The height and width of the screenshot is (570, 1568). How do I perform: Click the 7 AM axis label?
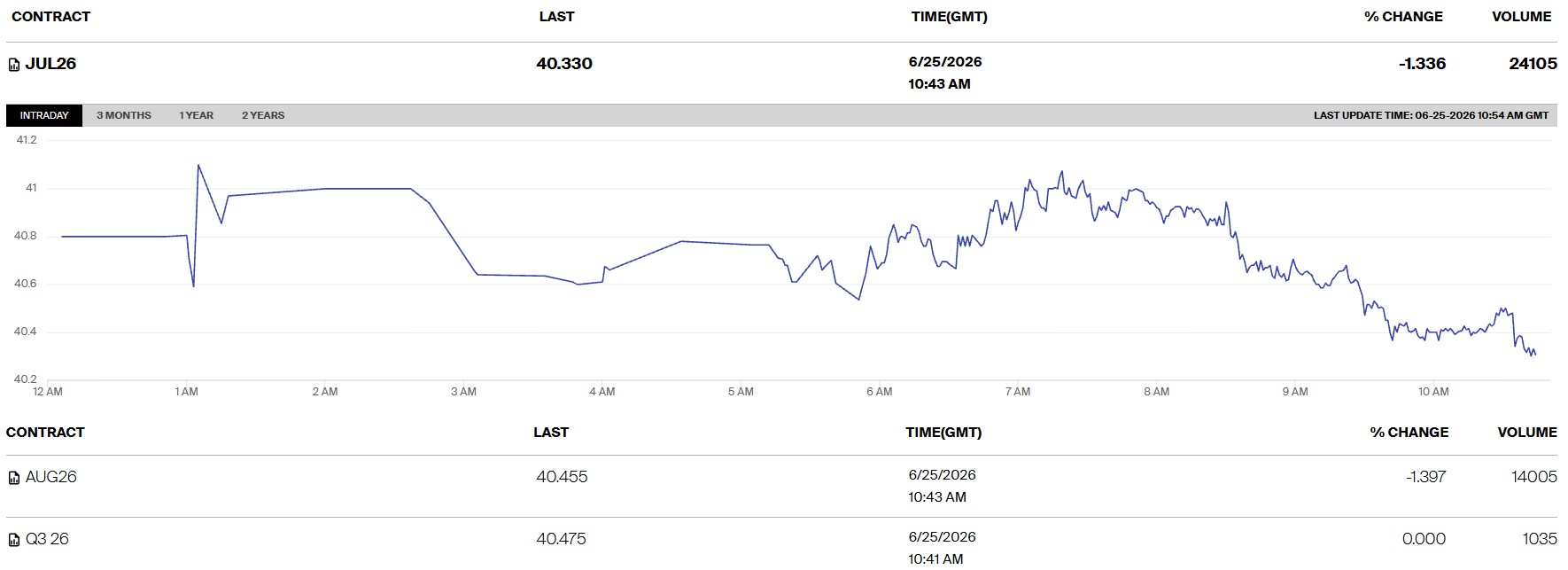click(1018, 391)
